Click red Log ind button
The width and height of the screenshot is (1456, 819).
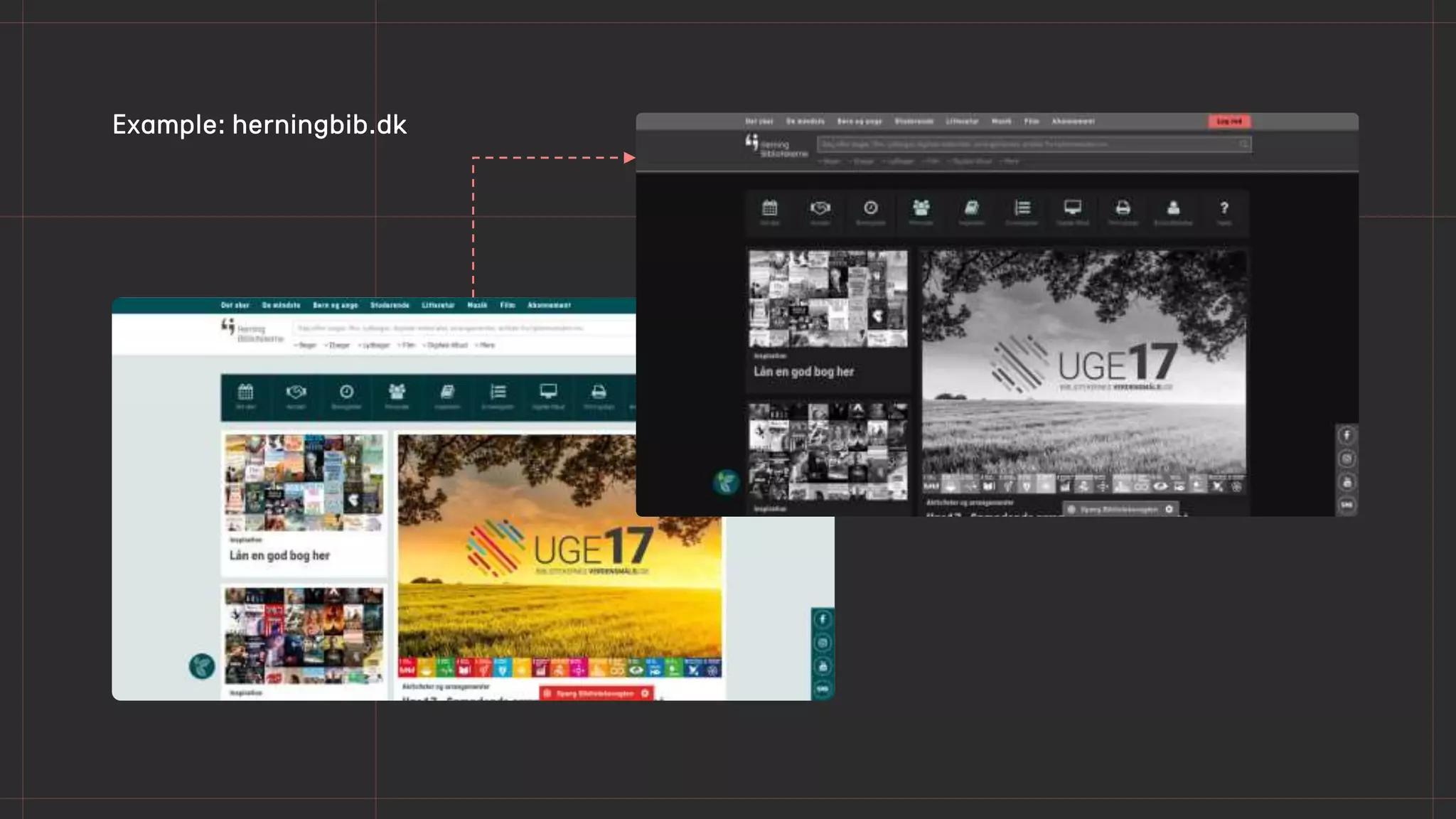[x=1229, y=122]
